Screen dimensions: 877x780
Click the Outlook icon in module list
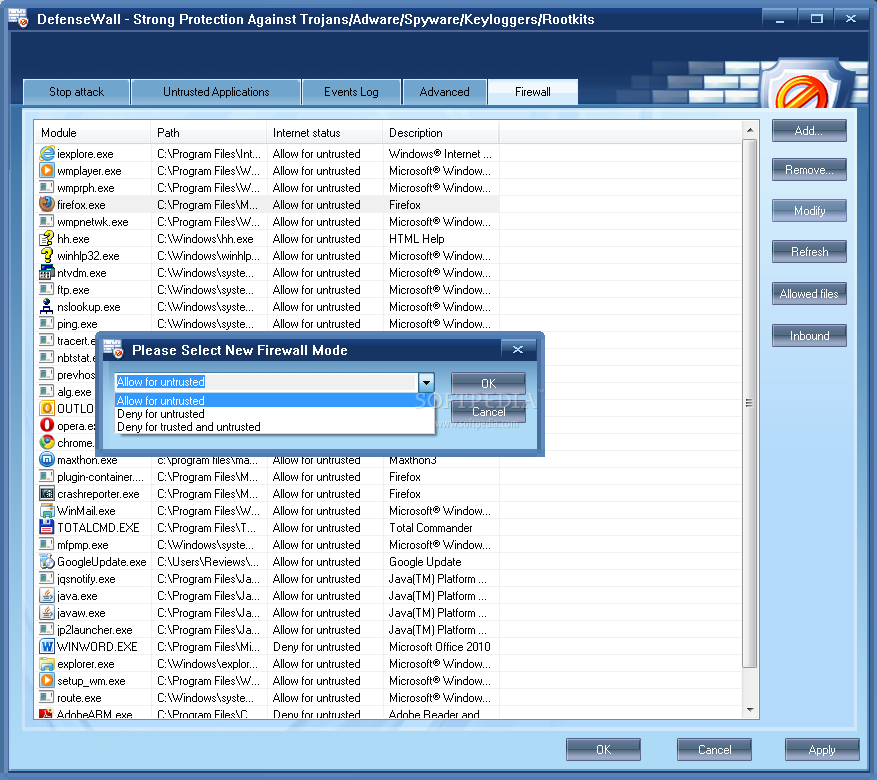pos(47,408)
